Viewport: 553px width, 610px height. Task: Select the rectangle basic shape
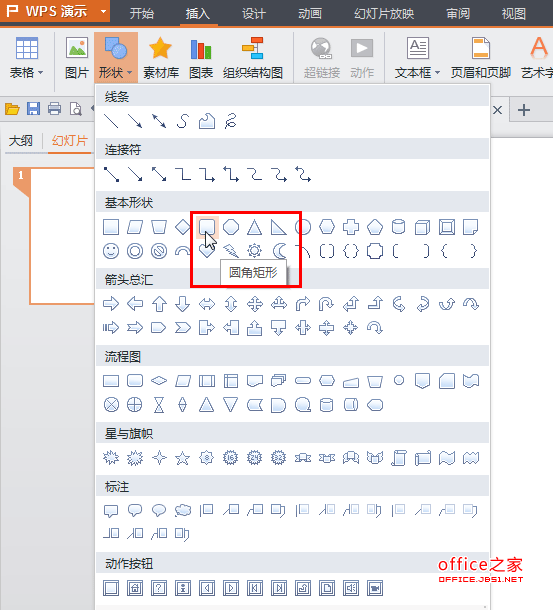(111, 227)
